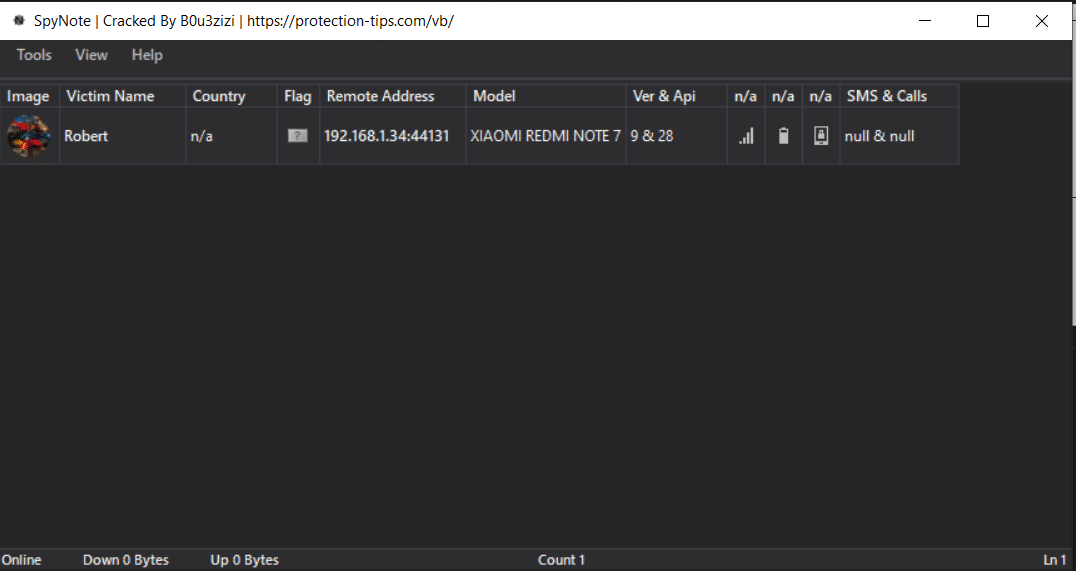Minimize the SpyNote window
The width and height of the screenshot is (1076, 571).
point(925,21)
